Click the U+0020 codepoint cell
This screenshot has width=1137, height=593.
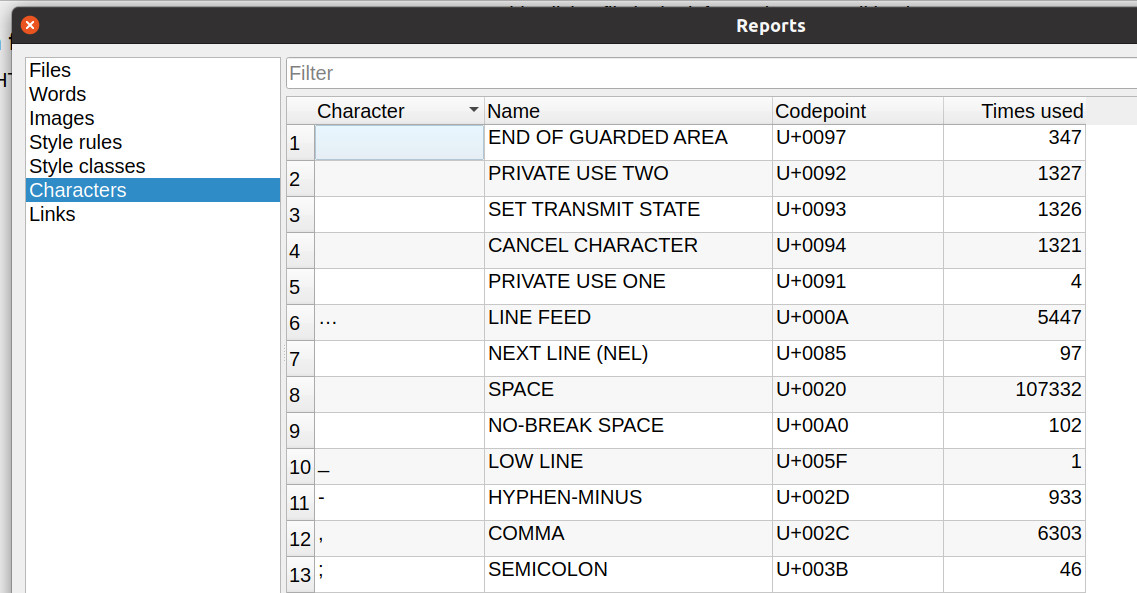pyautogui.click(x=811, y=390)
